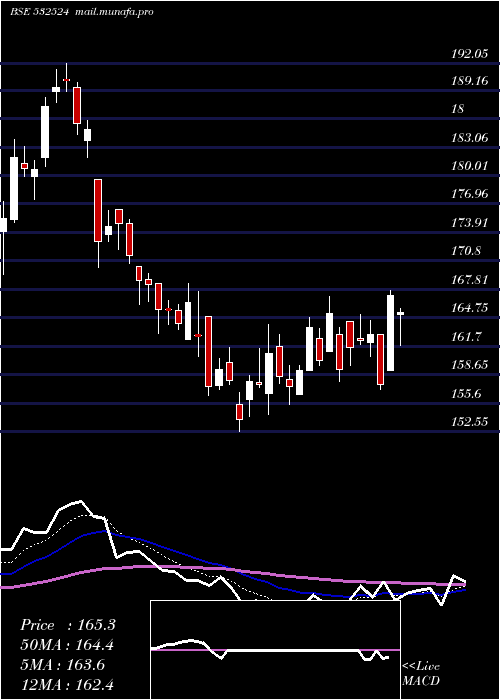Click the 50MA : 164.4 readout

coord(67,645)
